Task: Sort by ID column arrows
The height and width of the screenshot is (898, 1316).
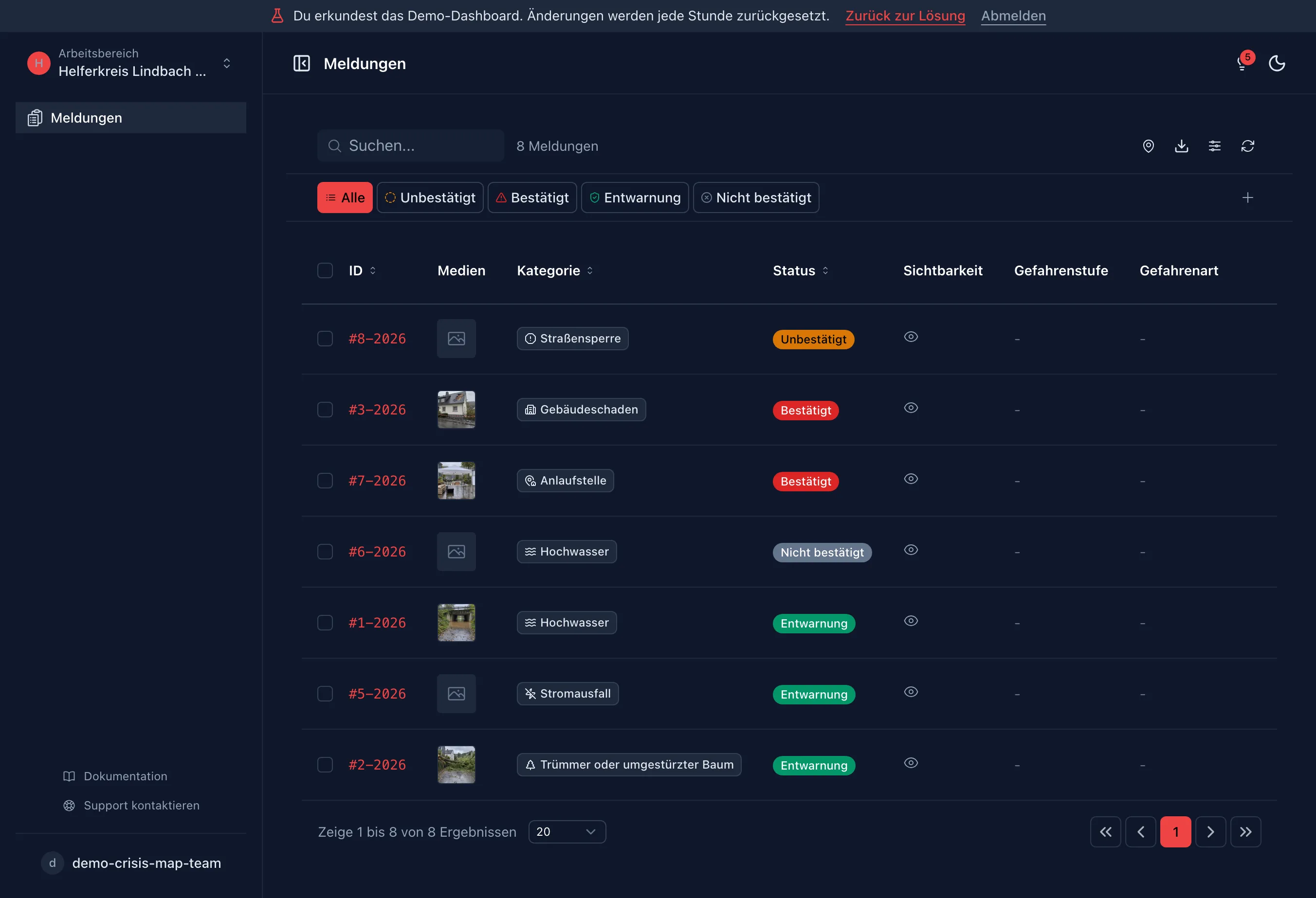Action: 373,270
